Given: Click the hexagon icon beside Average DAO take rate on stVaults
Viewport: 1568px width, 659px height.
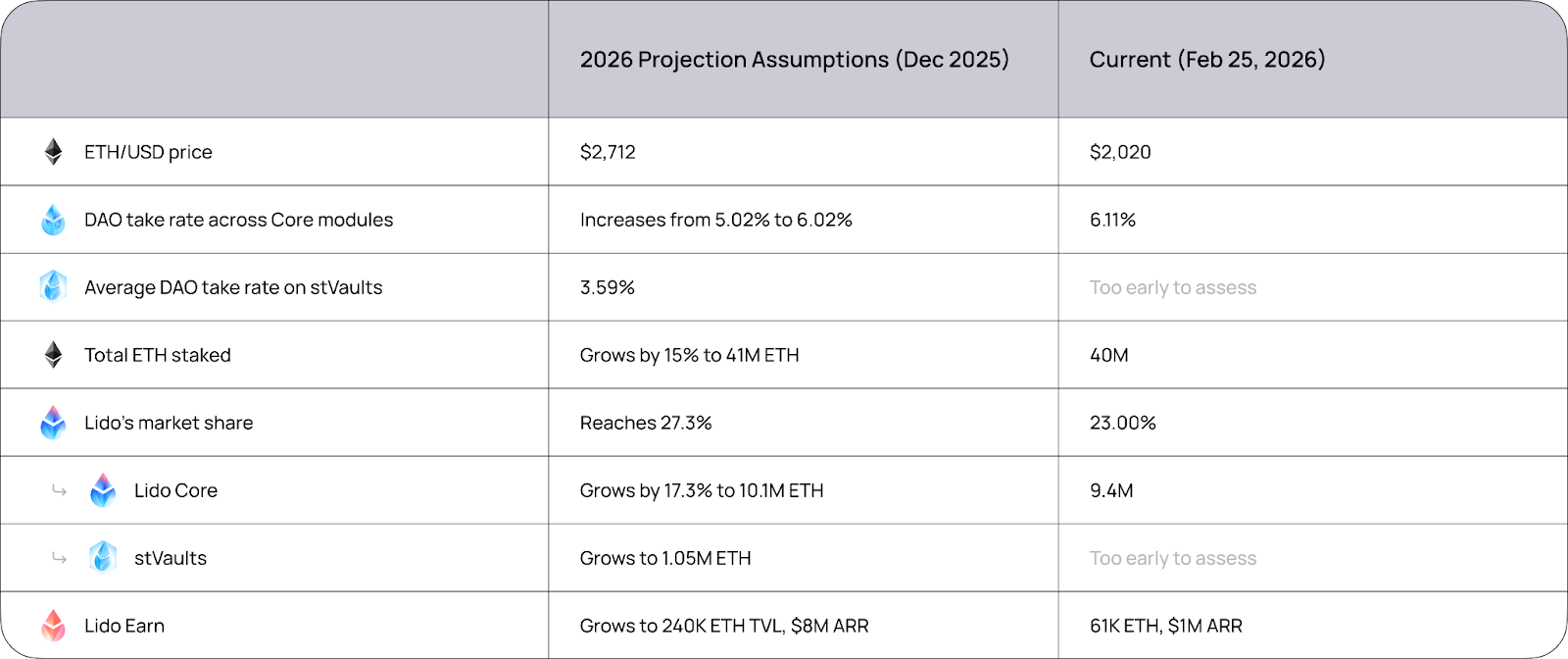Looking at the screenshot, I should 54,286.
